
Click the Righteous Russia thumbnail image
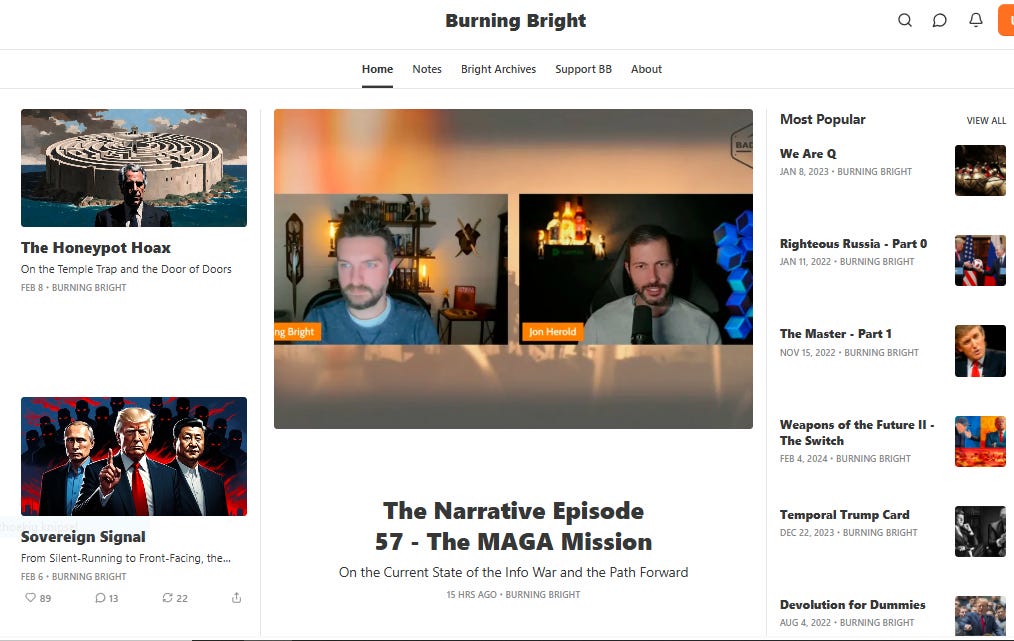pyautogui.click(x=980, y=261)
